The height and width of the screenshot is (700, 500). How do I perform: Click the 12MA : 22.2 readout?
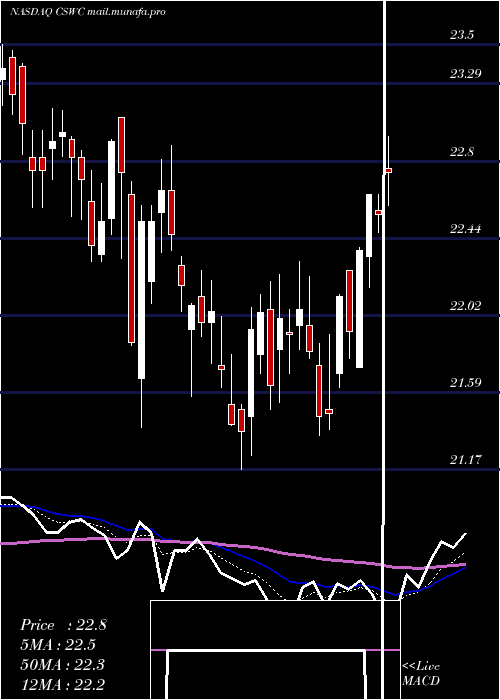click(x=62, y=684)
